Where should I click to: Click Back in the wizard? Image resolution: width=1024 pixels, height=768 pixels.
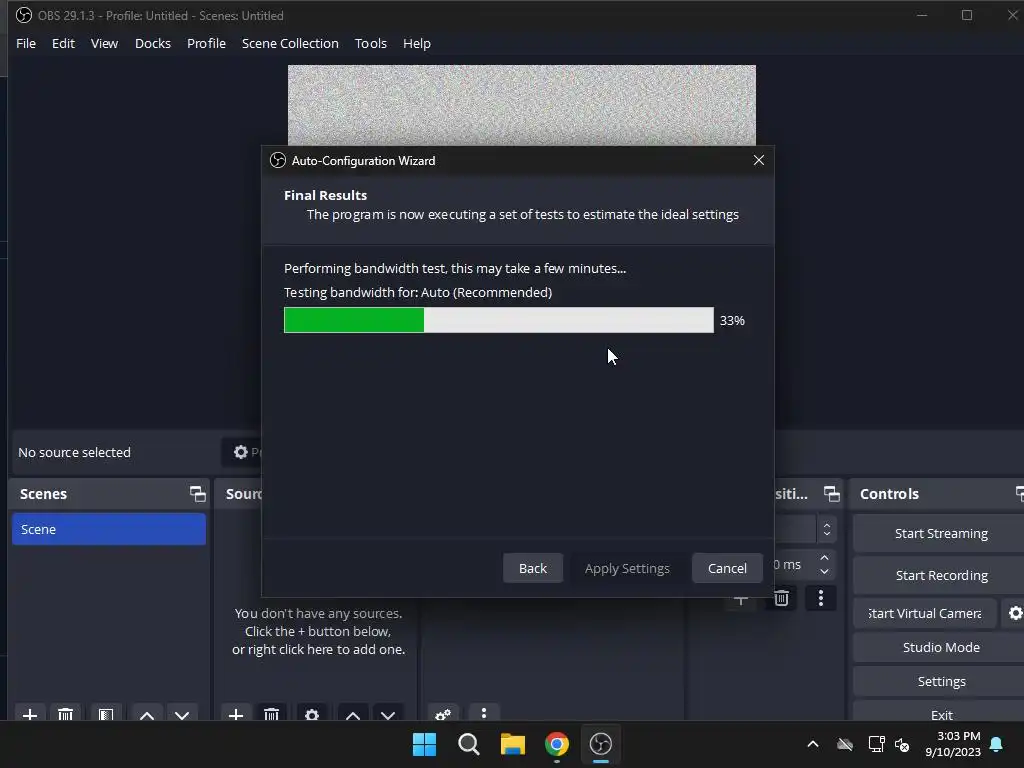pyautogui.click(x=533, y=568)
